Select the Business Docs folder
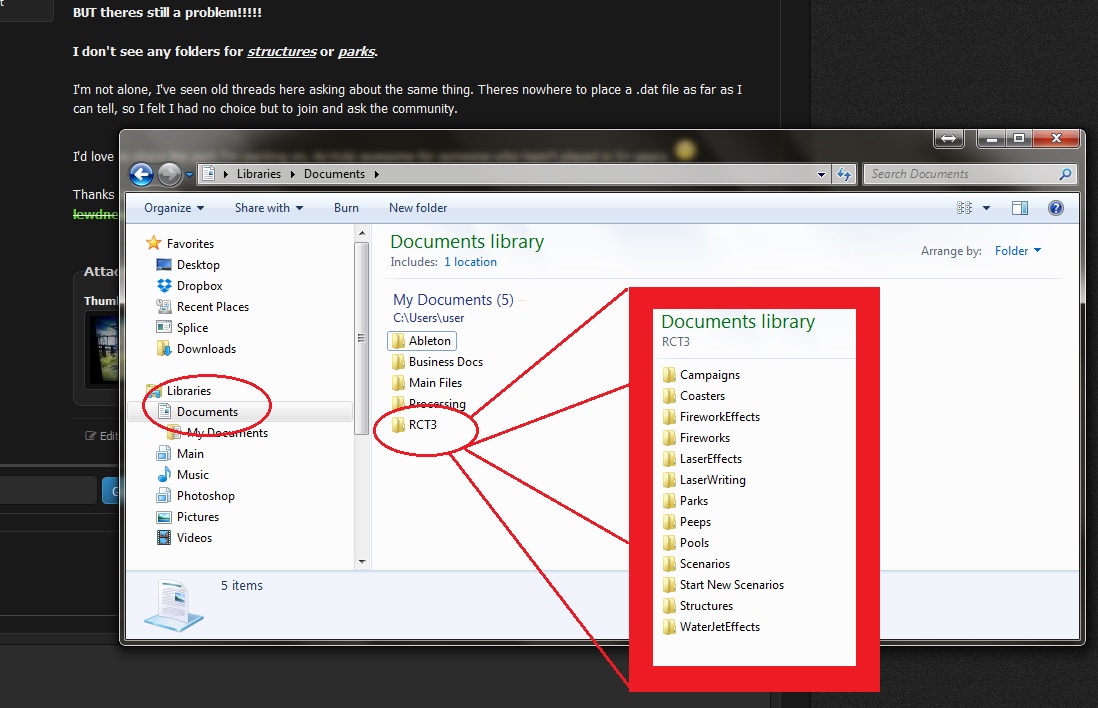1098x708 pixels. click(x=445, y=362)
